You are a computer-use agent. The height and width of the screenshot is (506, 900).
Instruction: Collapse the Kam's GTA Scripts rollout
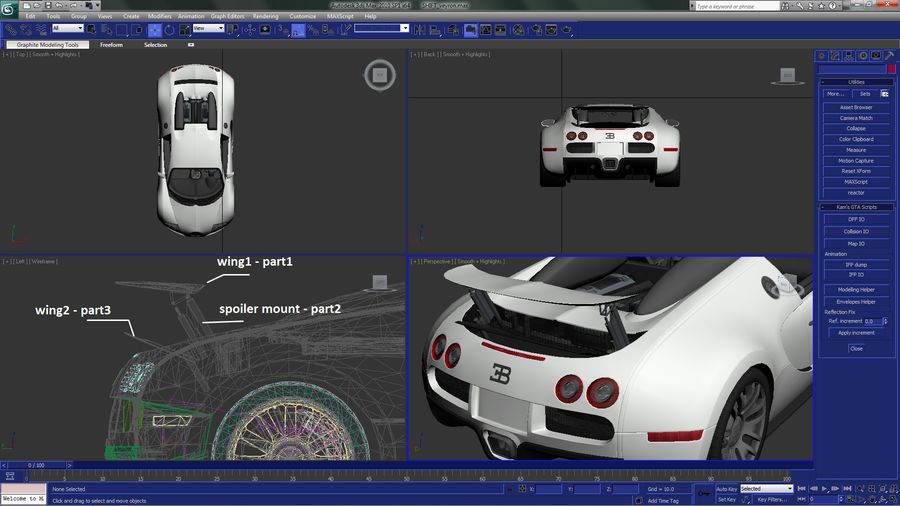[856, 207]
